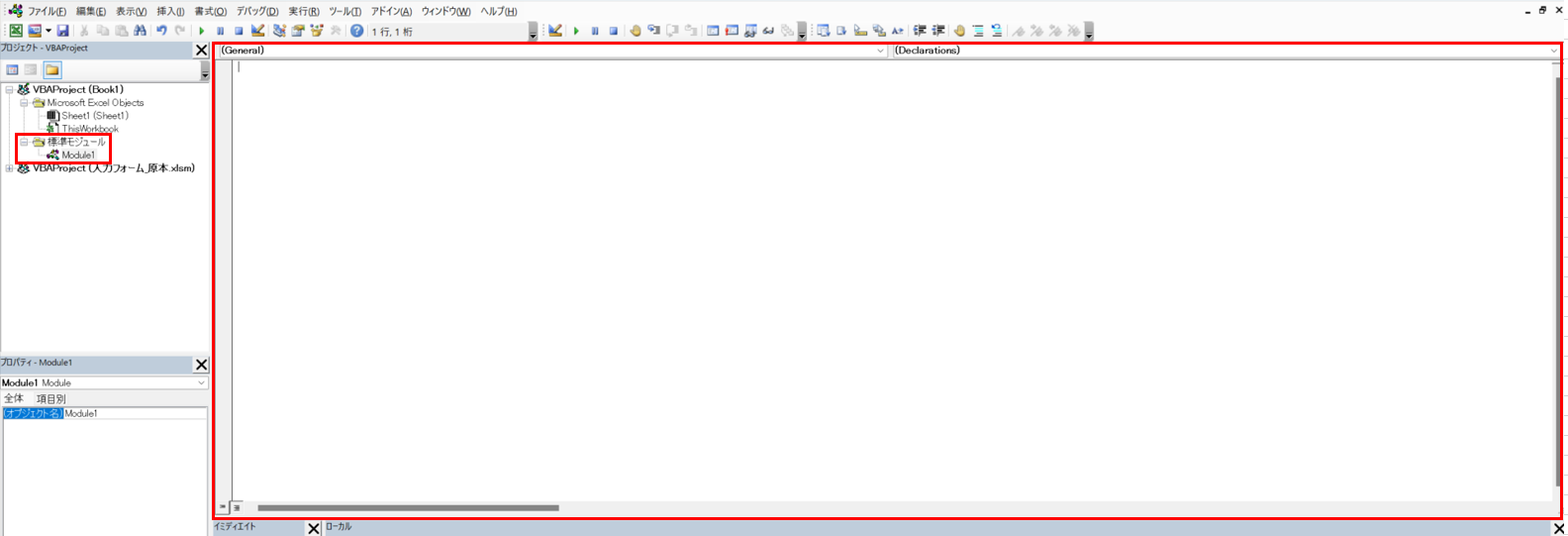Save the project with the floppy icon

[62, 31]
